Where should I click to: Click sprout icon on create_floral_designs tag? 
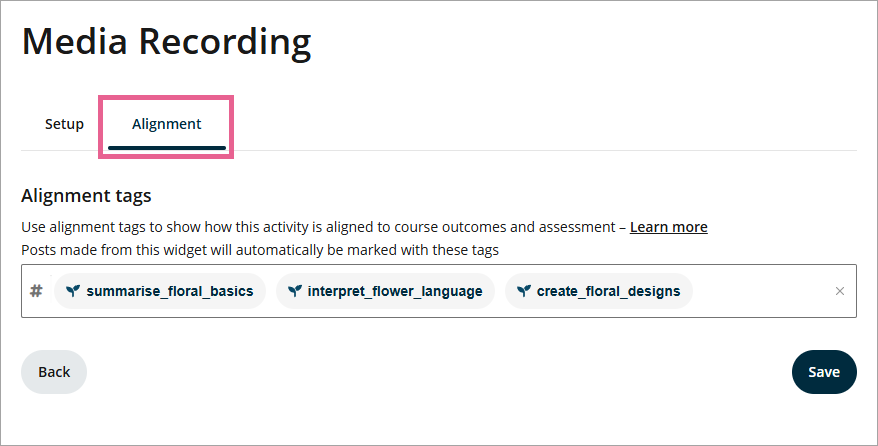click(x=524, y=291)
